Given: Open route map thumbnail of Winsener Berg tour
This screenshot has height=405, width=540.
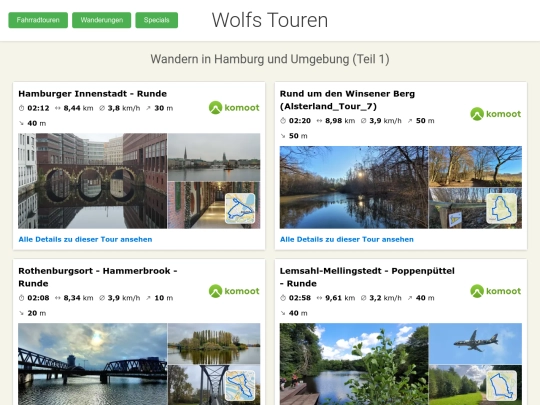Looking at the screenshot, I should (x=501, y=208).
